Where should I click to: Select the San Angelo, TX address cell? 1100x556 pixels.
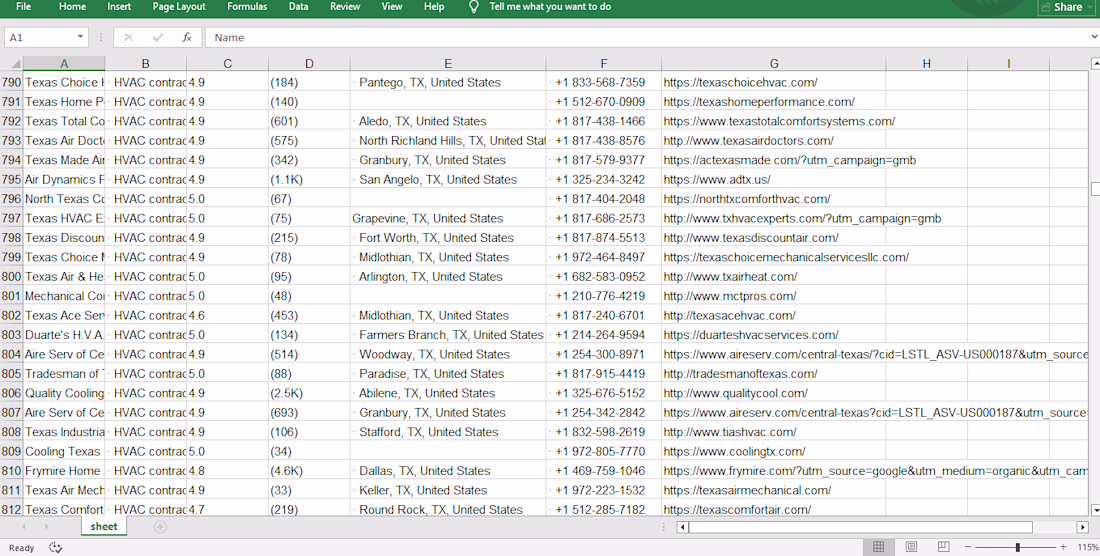tap(448, 179)
